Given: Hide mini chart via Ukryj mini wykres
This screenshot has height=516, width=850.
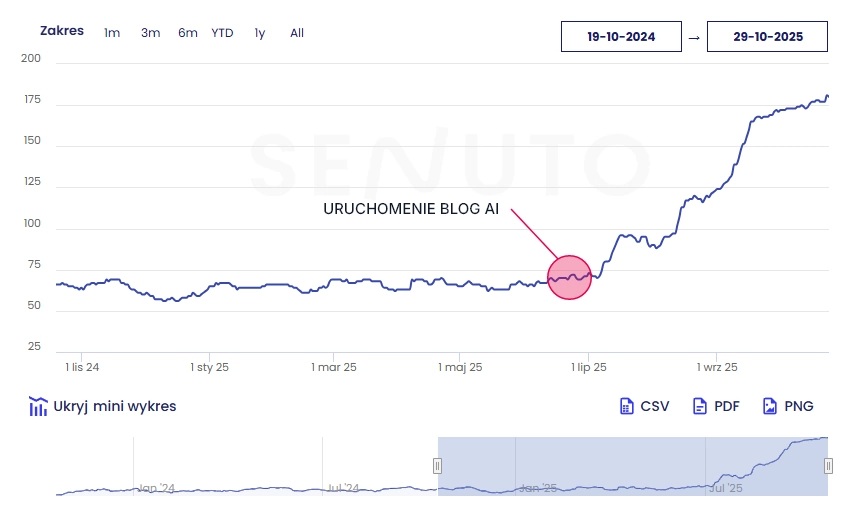Looking at the screenshot, I should click(x=114, y=406).
